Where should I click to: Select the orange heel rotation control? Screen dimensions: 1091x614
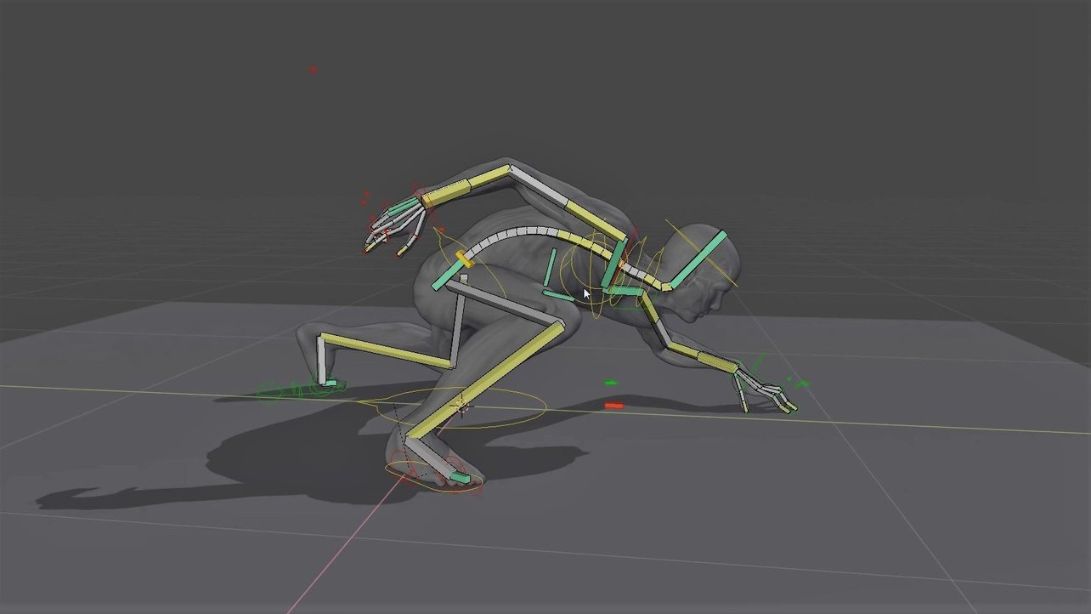tap(430, 480)
